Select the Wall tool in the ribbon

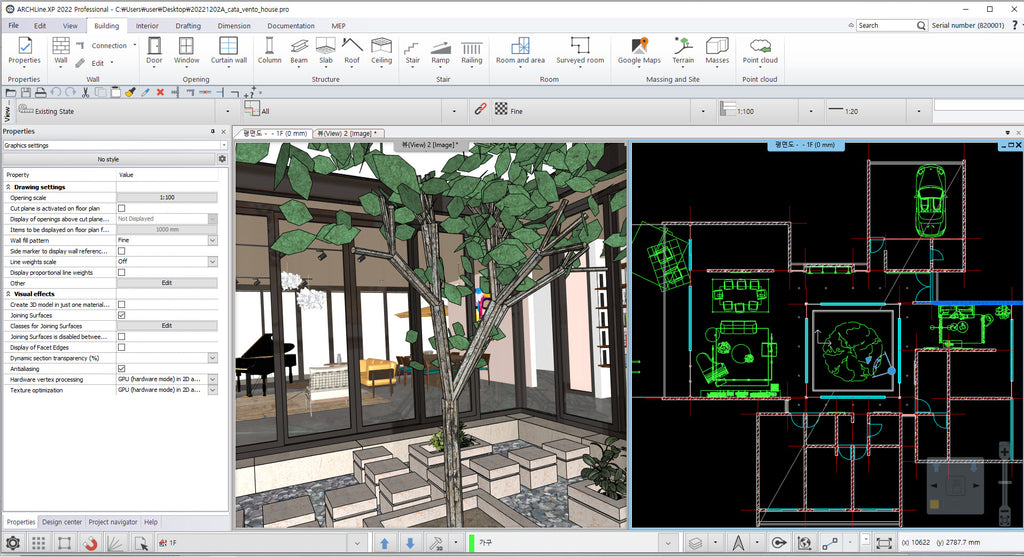pyautogui.click(x=61, y=50)
